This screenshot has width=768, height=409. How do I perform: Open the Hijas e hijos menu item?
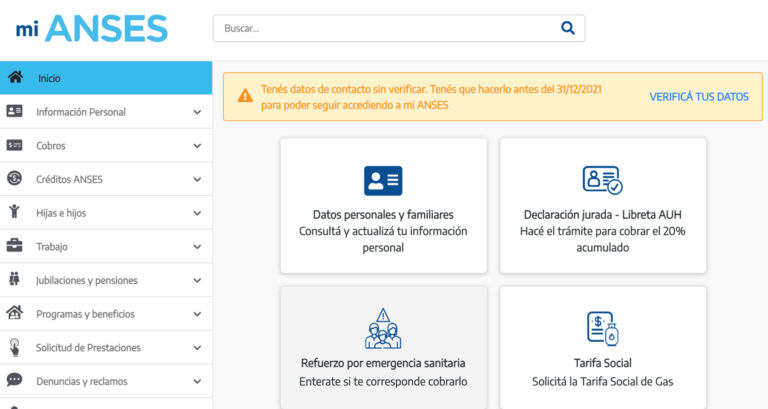coord(106,213)
